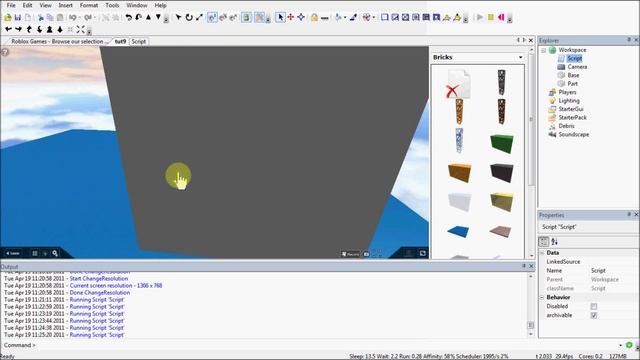Select the red Move tool

pyautogui.click(x=291, y=17)
